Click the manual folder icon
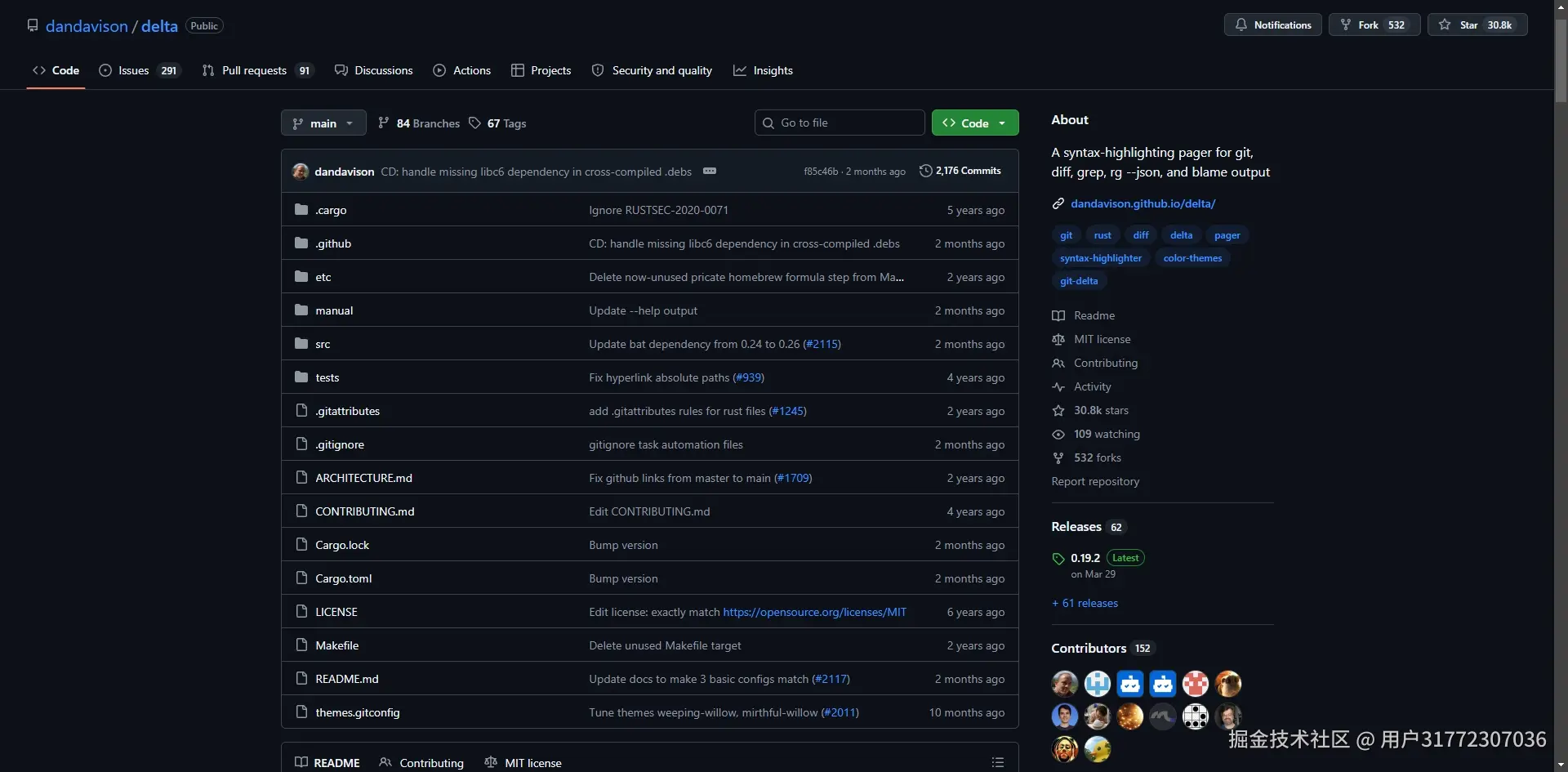1568x772 pixels. (x=301, y=310)
